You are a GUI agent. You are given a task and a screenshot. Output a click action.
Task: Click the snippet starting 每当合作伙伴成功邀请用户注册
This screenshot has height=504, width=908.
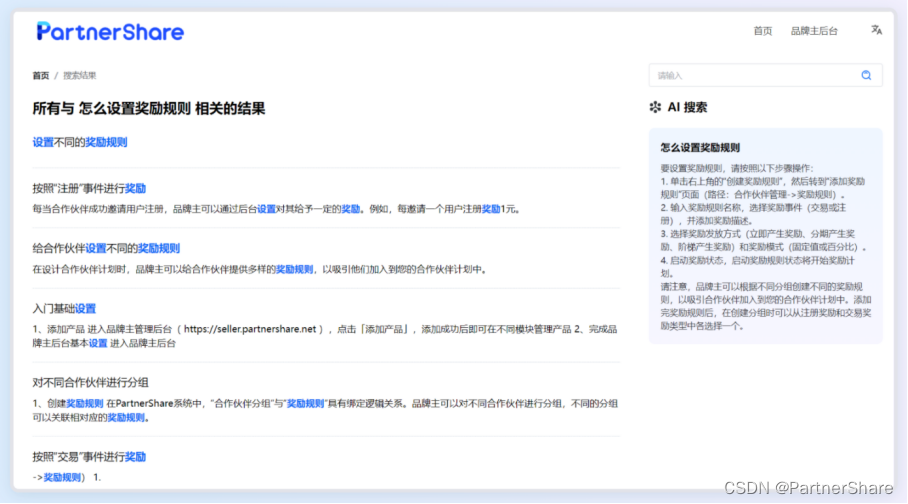coord(277,209)
